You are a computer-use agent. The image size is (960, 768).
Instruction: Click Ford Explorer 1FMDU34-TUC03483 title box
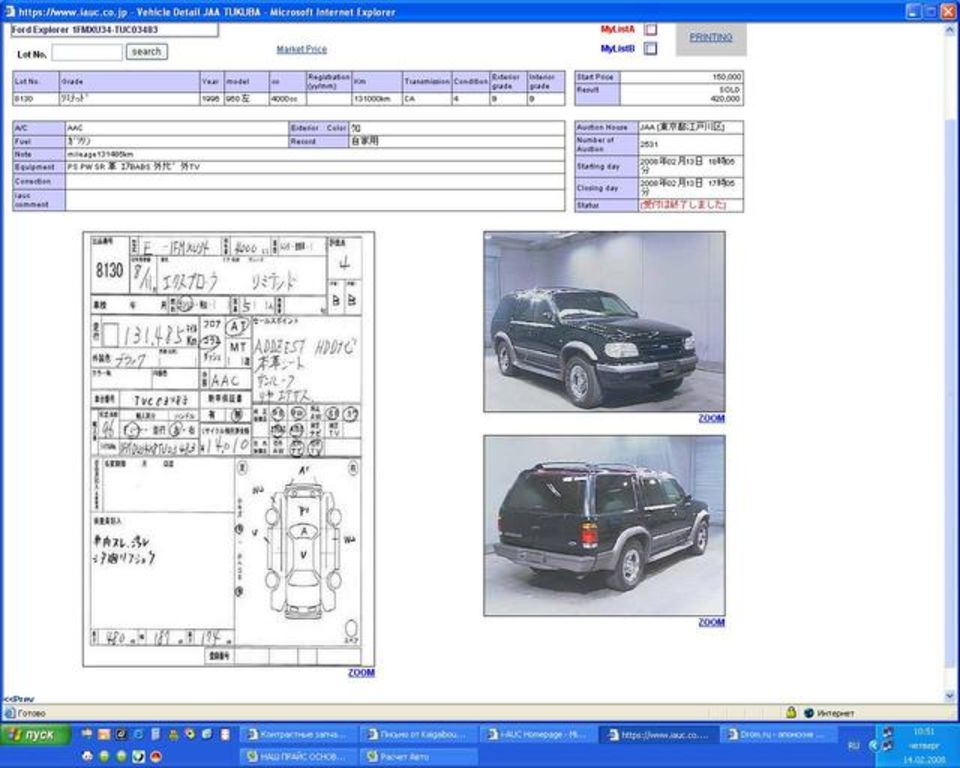(x=114, y=30)
